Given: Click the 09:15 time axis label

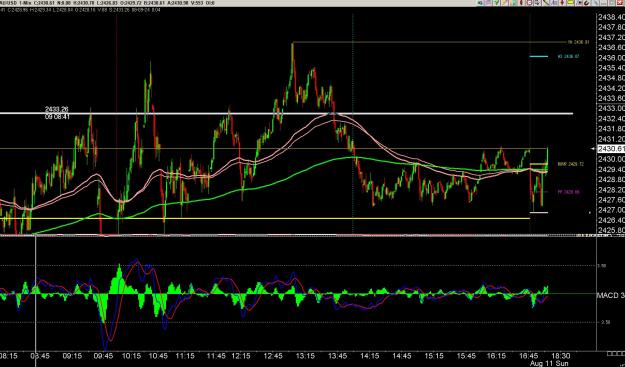Looking at the screenshot, I should (x=73, y=356).
